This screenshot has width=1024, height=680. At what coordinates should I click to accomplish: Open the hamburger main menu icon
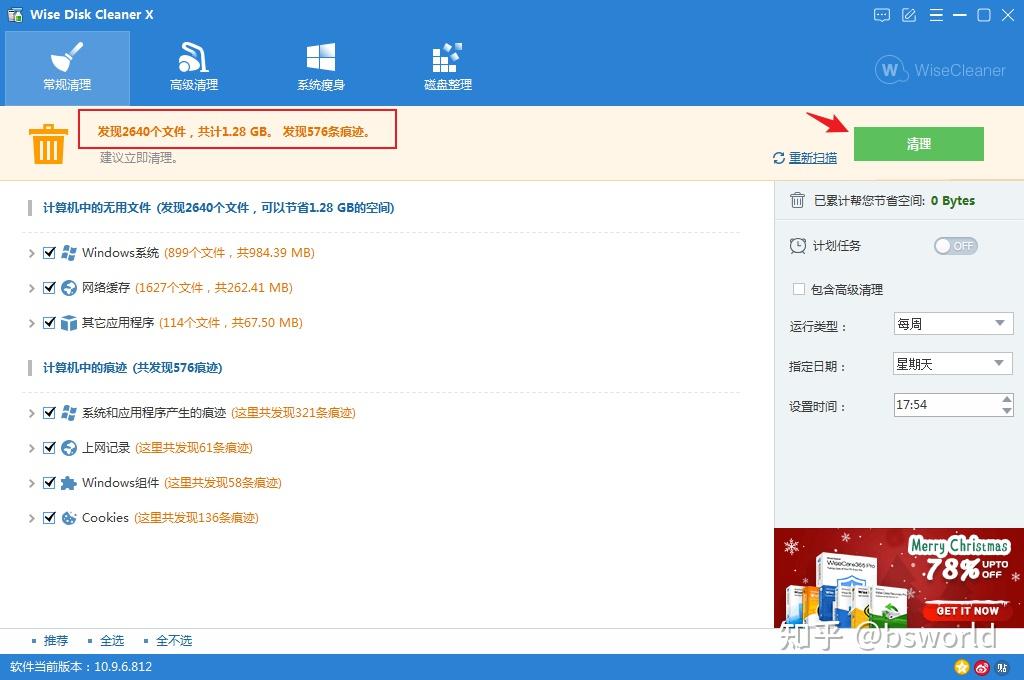(x=938, y=15)
